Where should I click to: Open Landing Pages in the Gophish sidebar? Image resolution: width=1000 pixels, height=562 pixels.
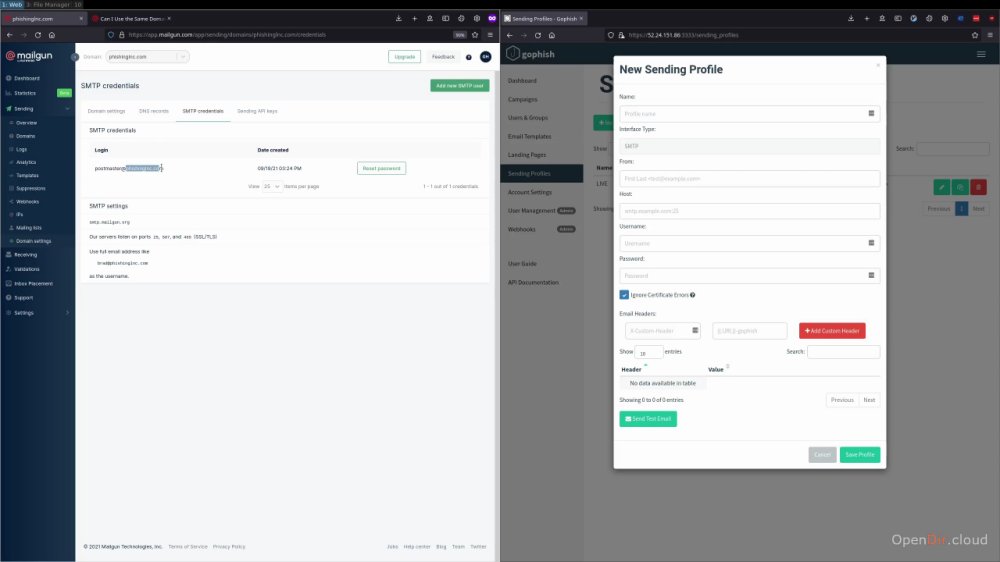coord(527,155)
